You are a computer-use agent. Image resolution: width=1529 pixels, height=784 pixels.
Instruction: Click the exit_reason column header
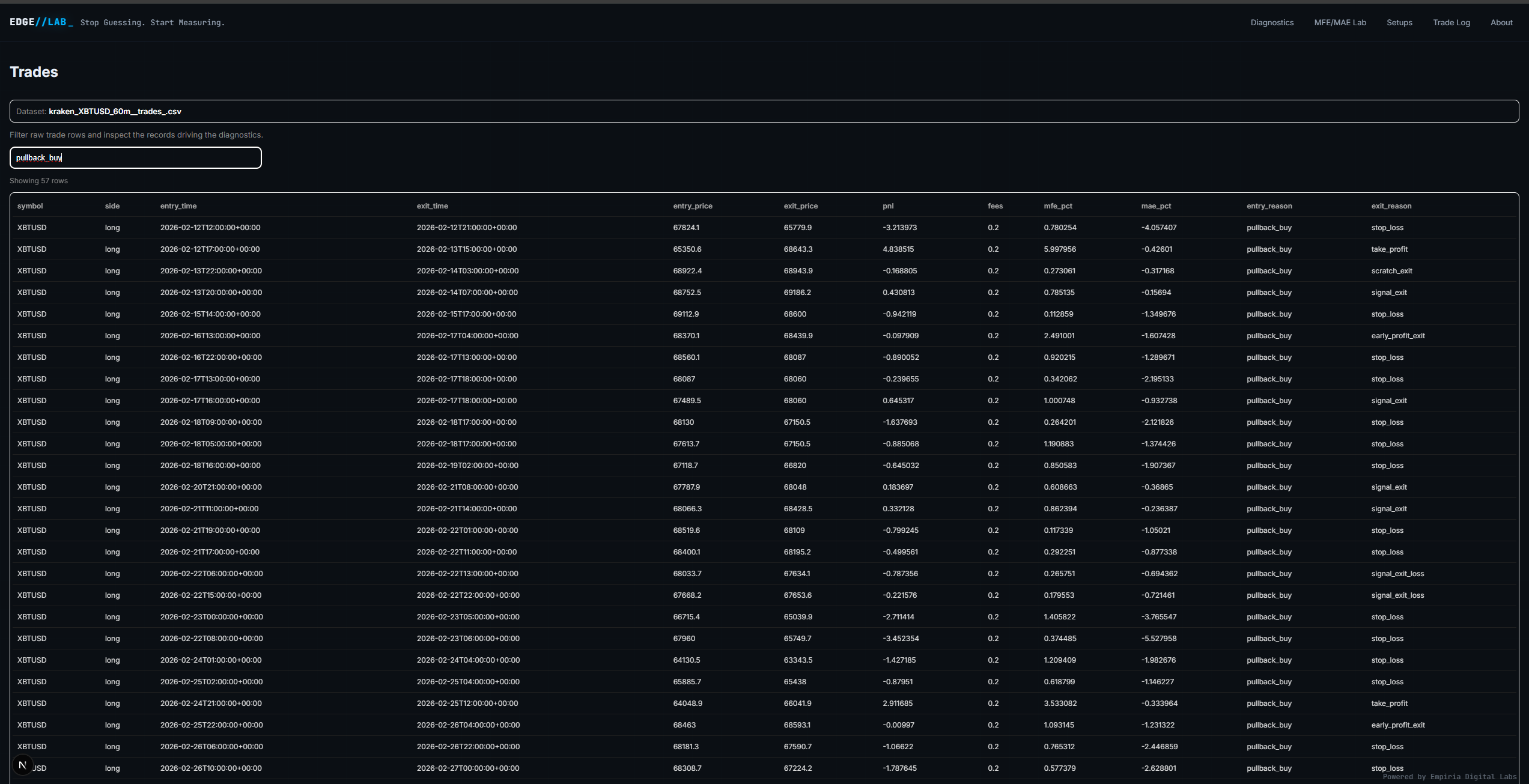1391,206
